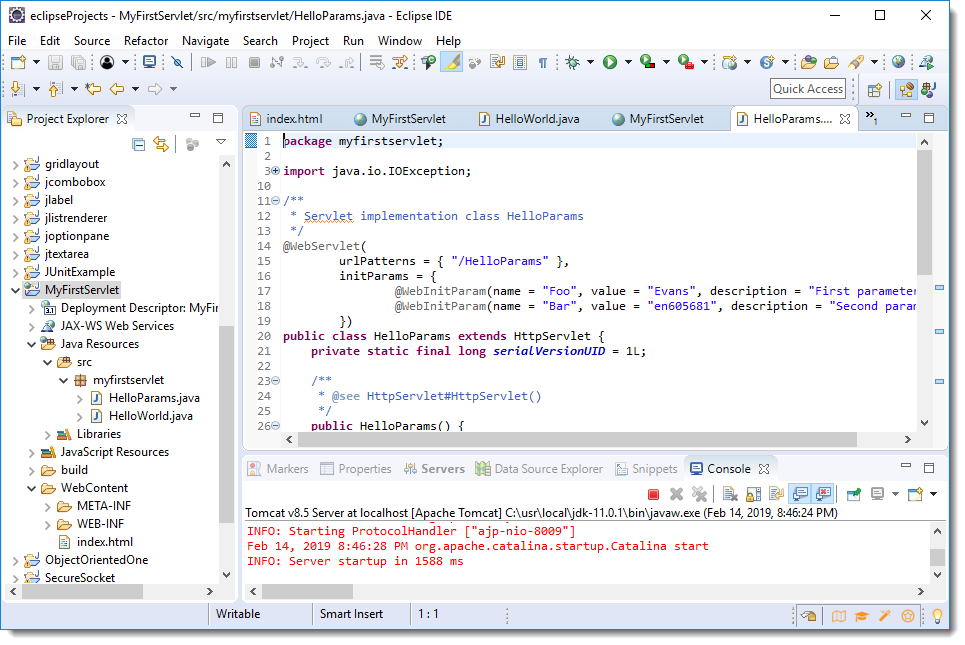
Task: Toggle Show Console When Standard Out Changes
Action: pos(800,494)
